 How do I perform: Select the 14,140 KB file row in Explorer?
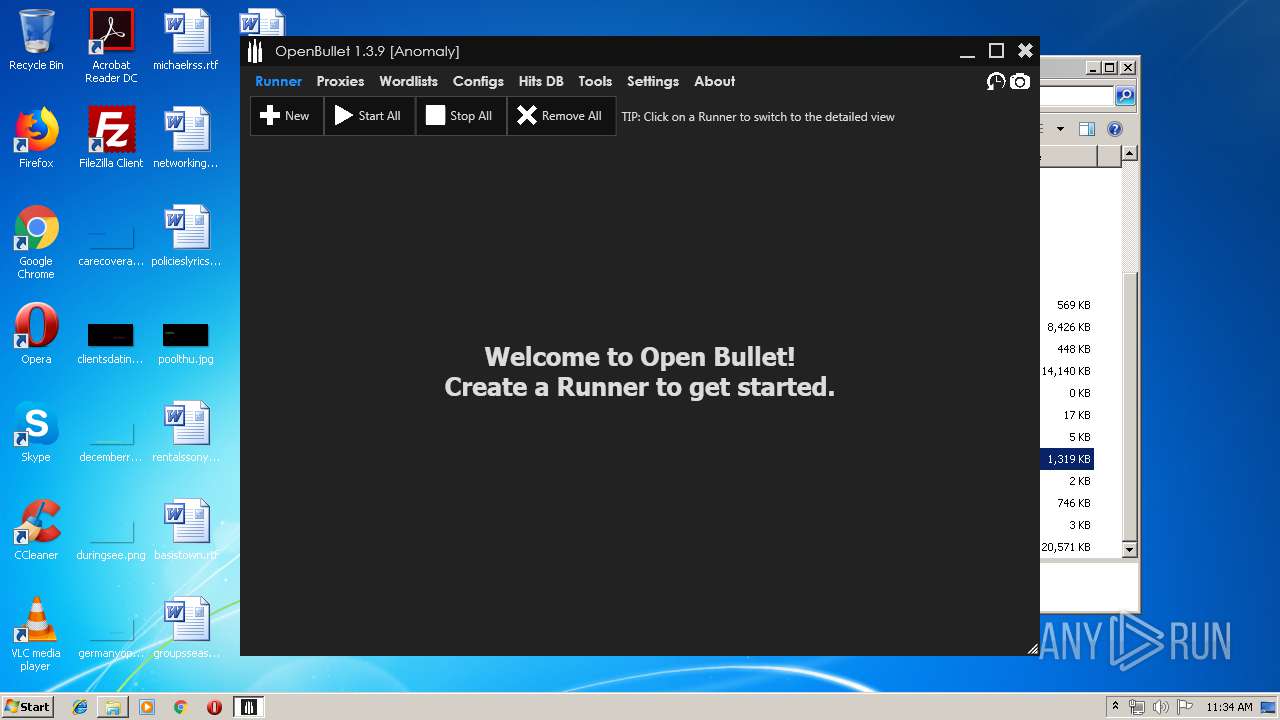(x=1067, y=371)
